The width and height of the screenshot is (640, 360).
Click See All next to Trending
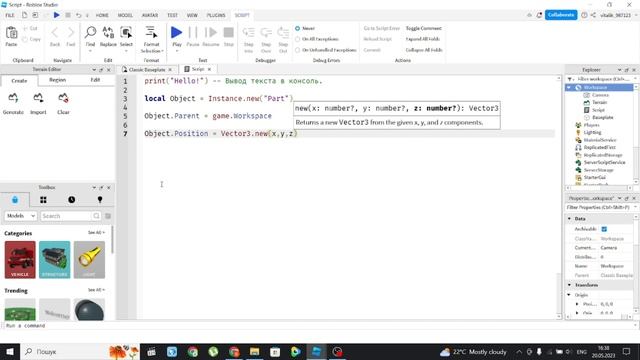(x=96, y=290)
